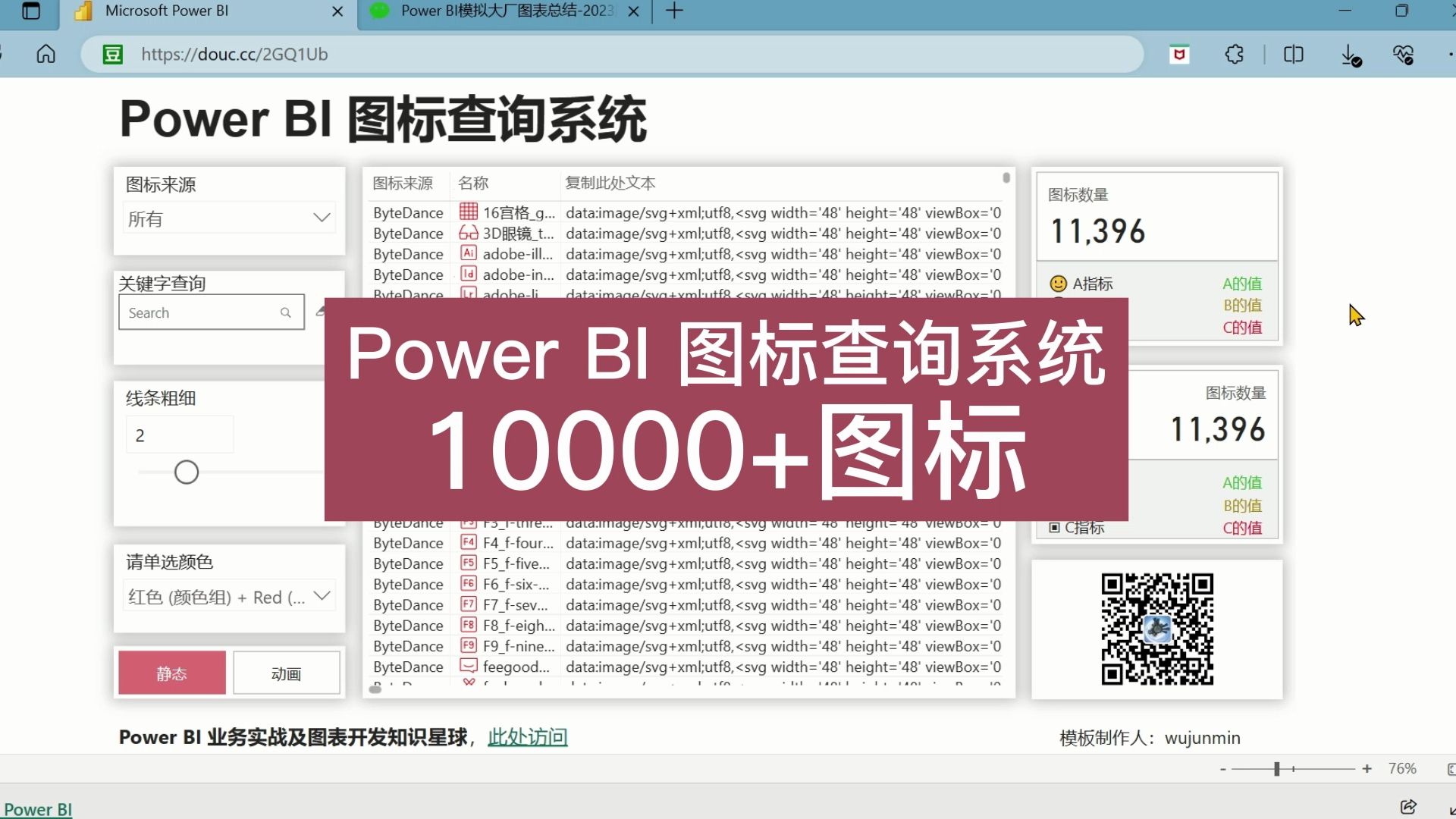The width and height of the screenshot is (1456, 819).
Task: Click the F8_f-eigh... name cell
Action: point(519,626)
